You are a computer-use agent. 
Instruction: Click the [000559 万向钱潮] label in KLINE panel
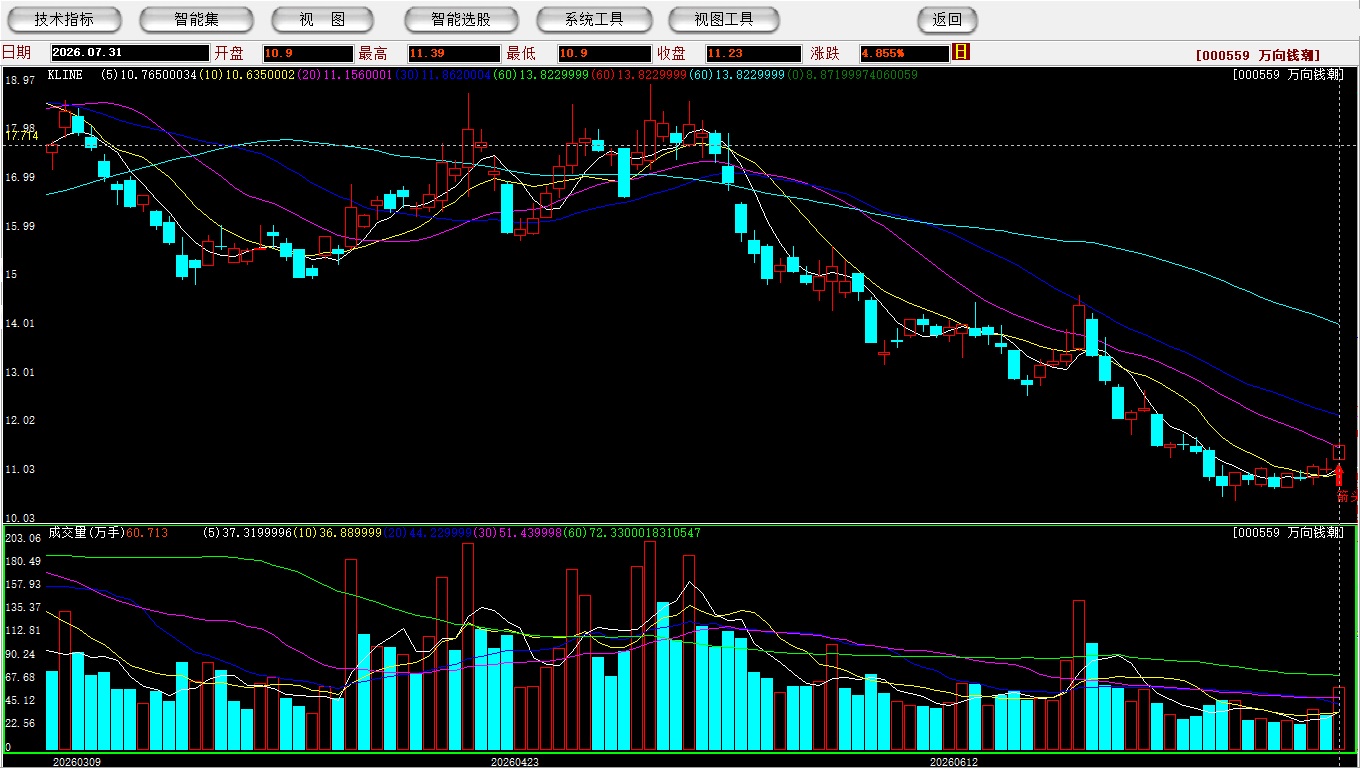point(1287,75)
